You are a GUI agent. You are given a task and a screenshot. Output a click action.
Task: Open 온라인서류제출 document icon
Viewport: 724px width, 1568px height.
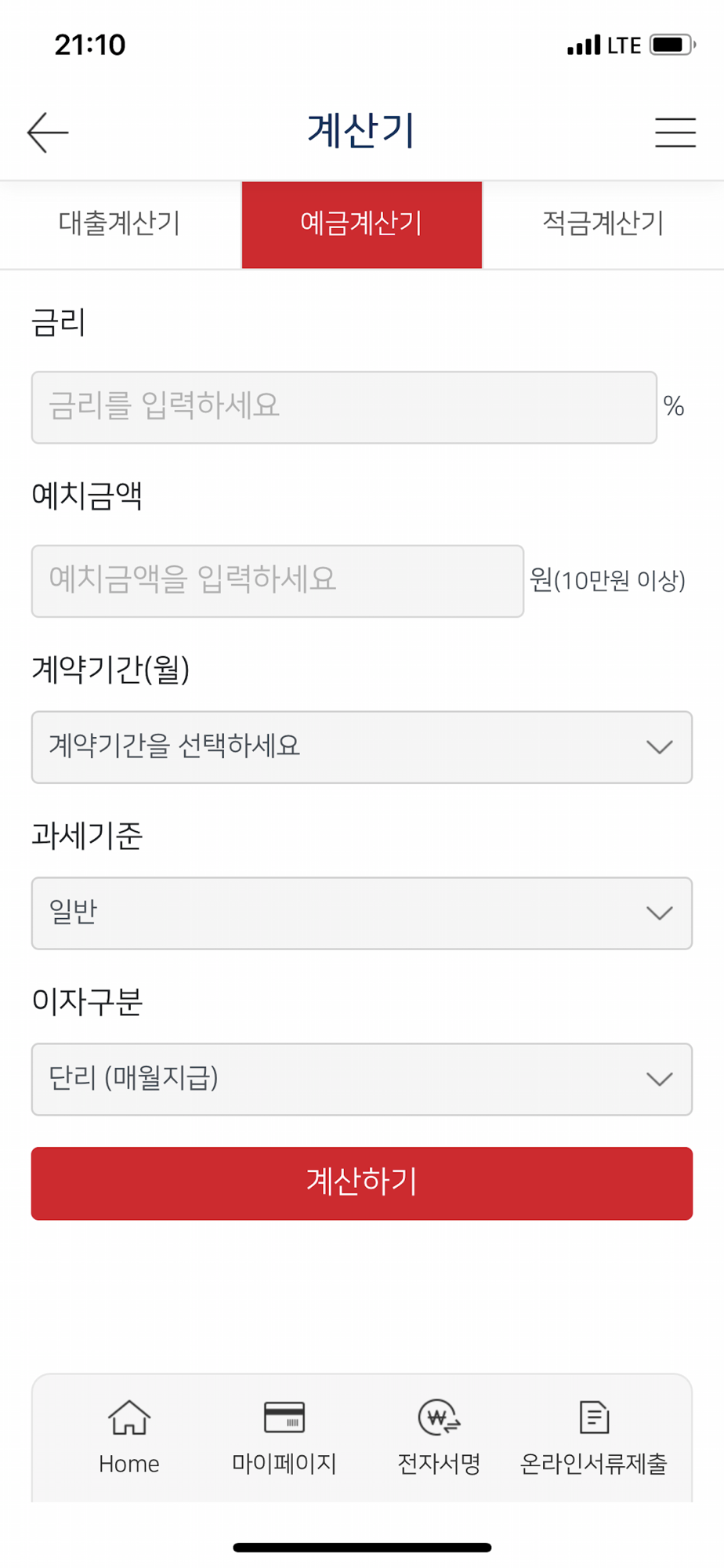click(594, 1417)
